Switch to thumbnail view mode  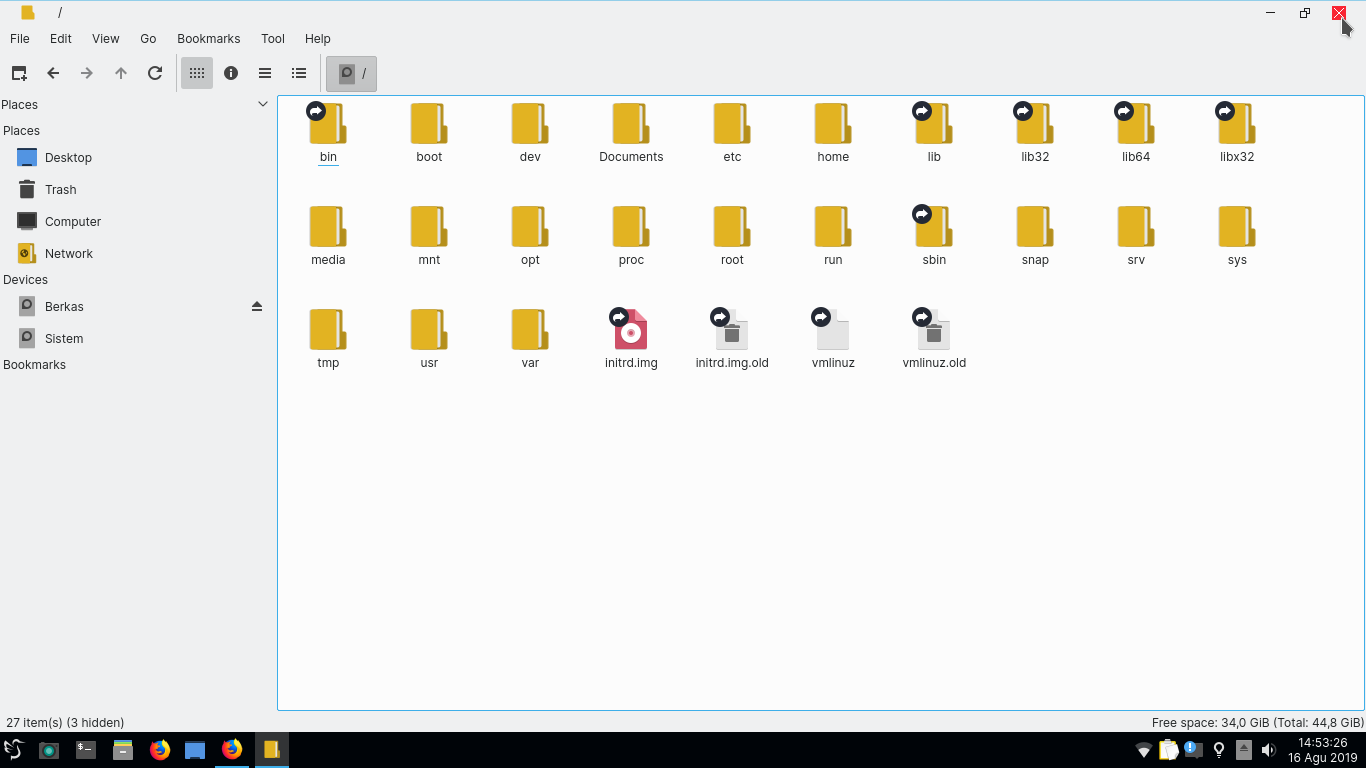click(231, 73)
